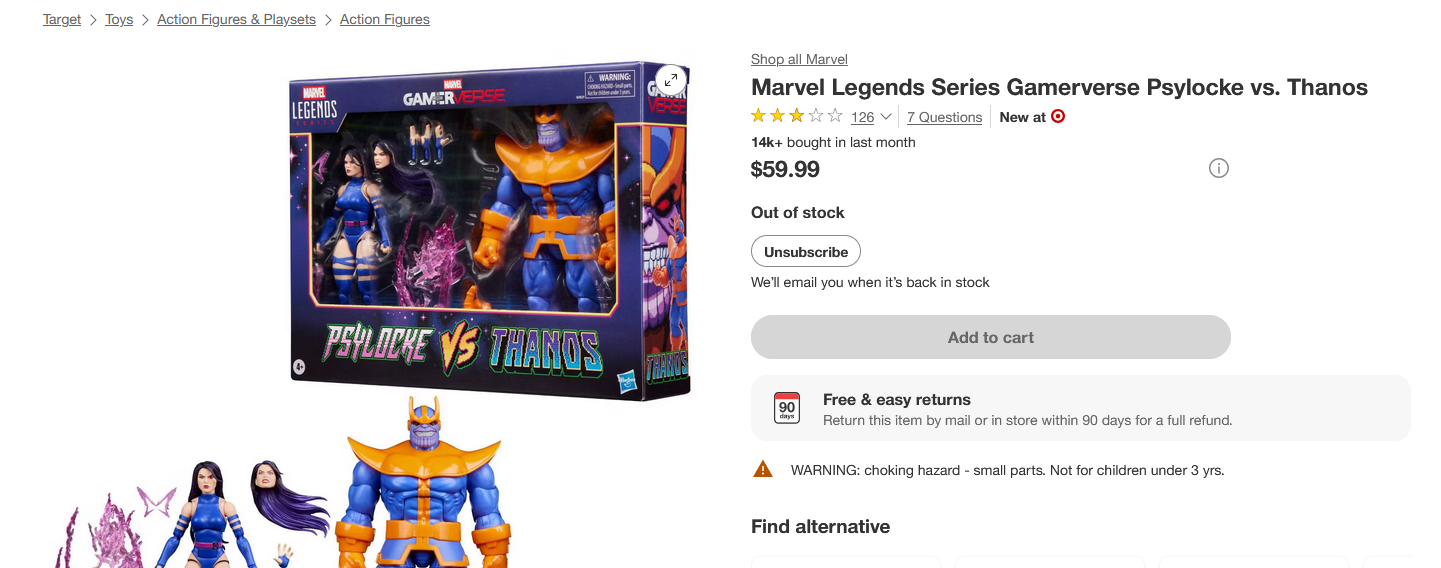1441x568 pixels.
Task: Click the Free & easy returns panel
Action: [x=1081, y=408]
